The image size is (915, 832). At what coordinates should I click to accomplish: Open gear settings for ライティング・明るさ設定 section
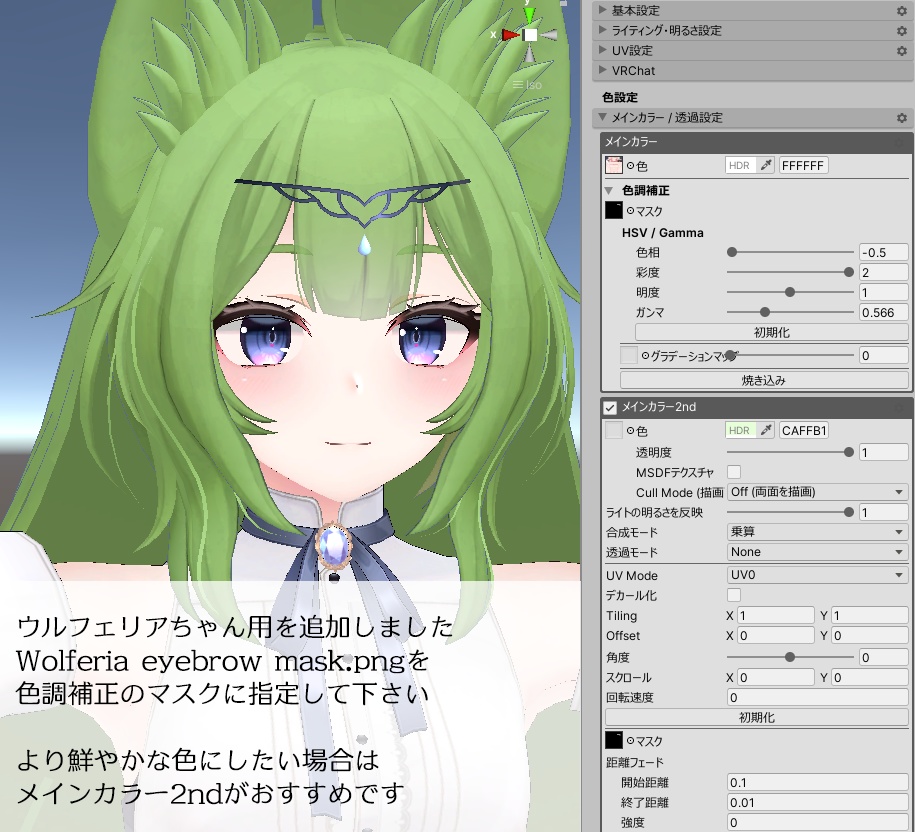click(x=902, y=30)
